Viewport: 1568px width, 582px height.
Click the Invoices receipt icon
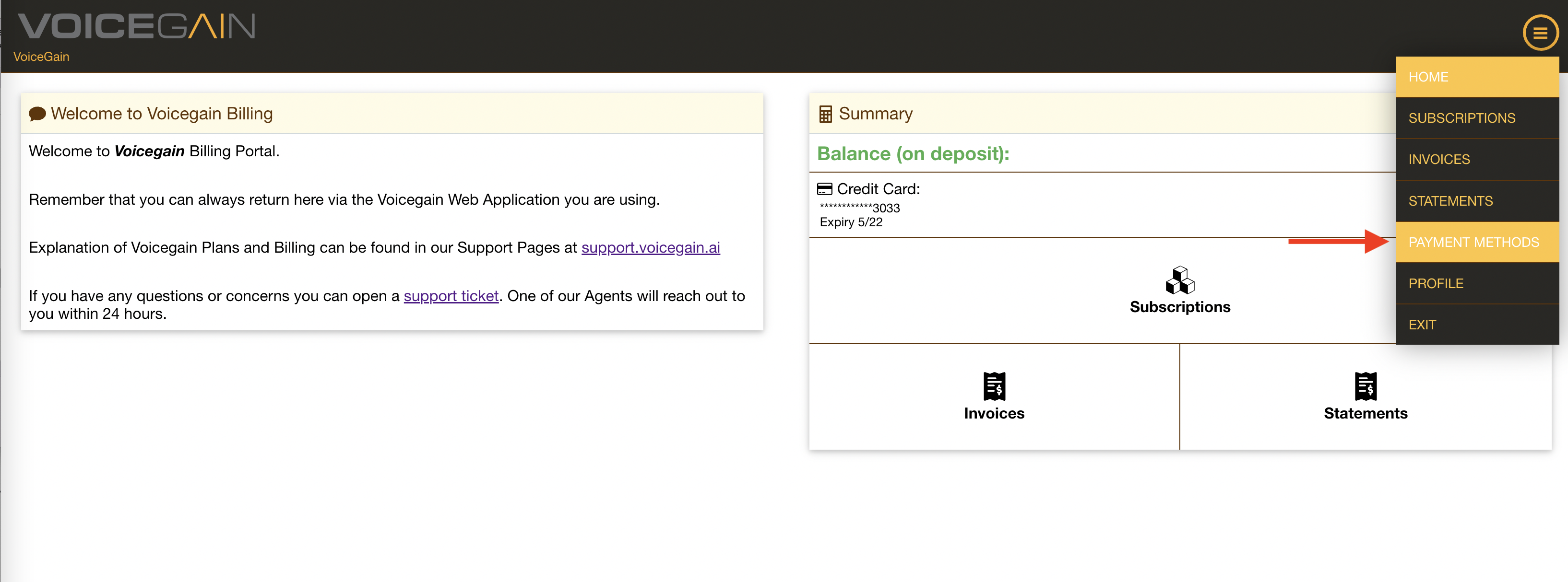994,386
